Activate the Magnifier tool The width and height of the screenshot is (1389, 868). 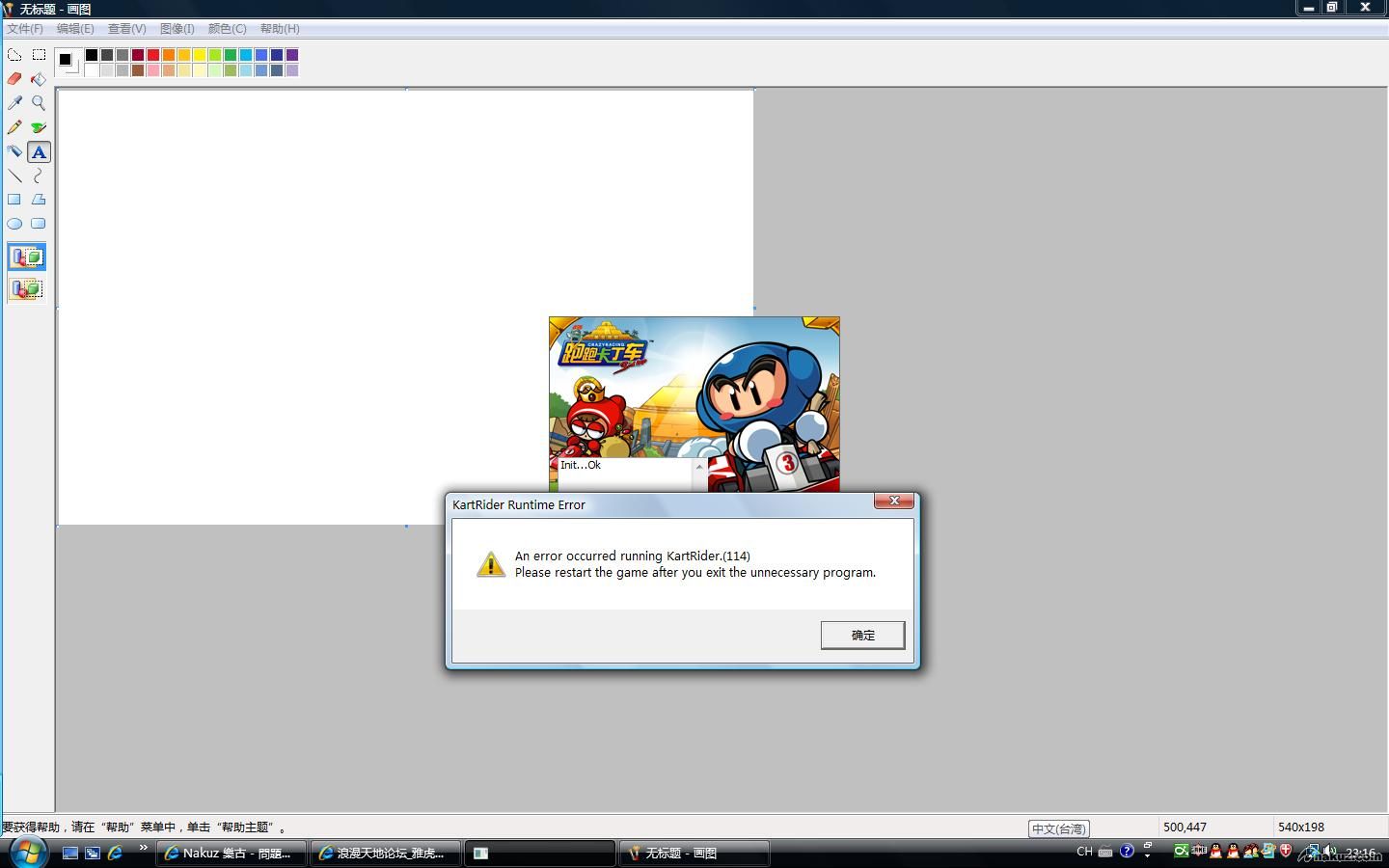point(39,103)
